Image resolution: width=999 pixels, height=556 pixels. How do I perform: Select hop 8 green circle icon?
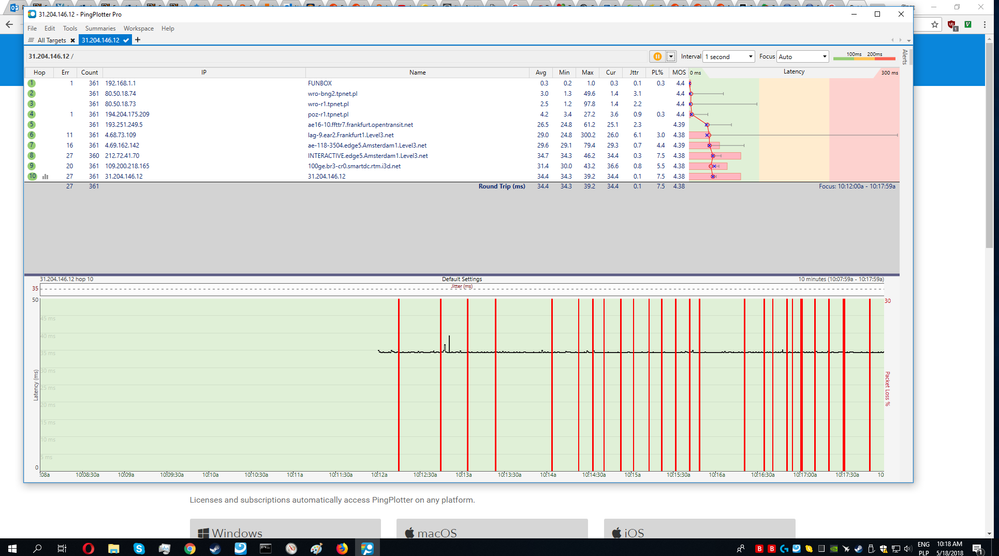tap(32, 156)
